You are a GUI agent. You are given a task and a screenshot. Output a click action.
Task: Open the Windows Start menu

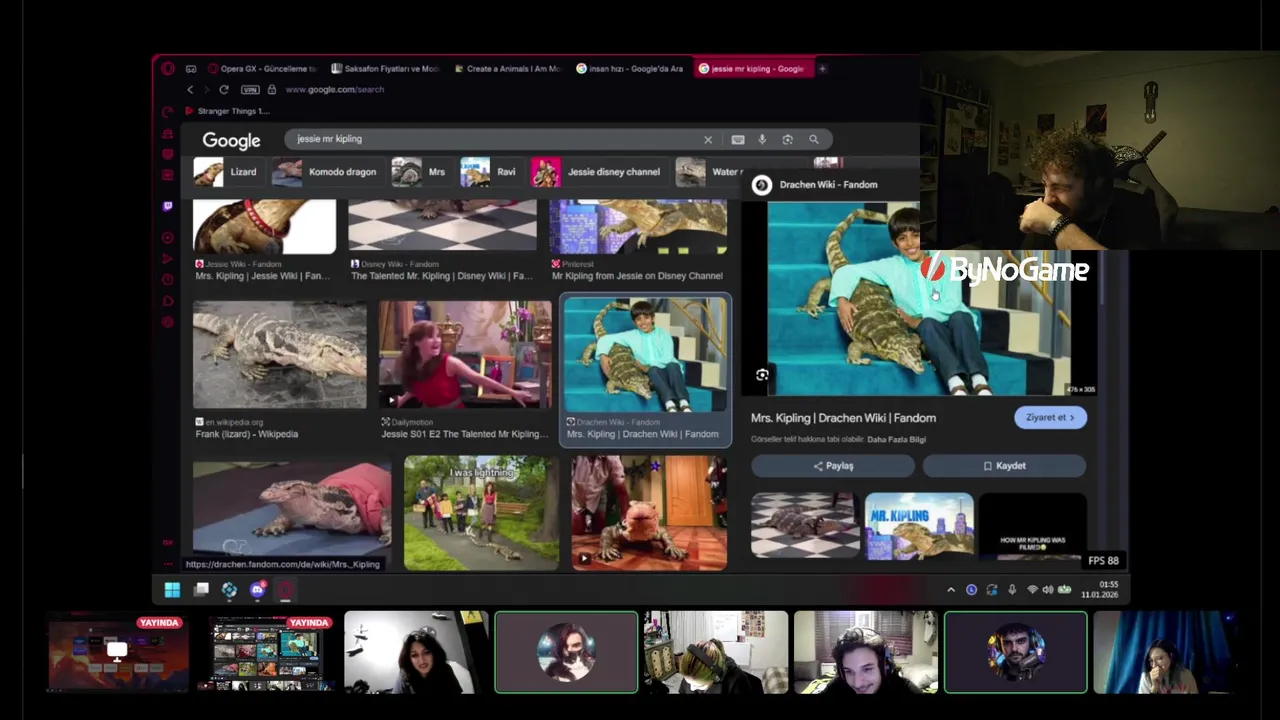172,590
